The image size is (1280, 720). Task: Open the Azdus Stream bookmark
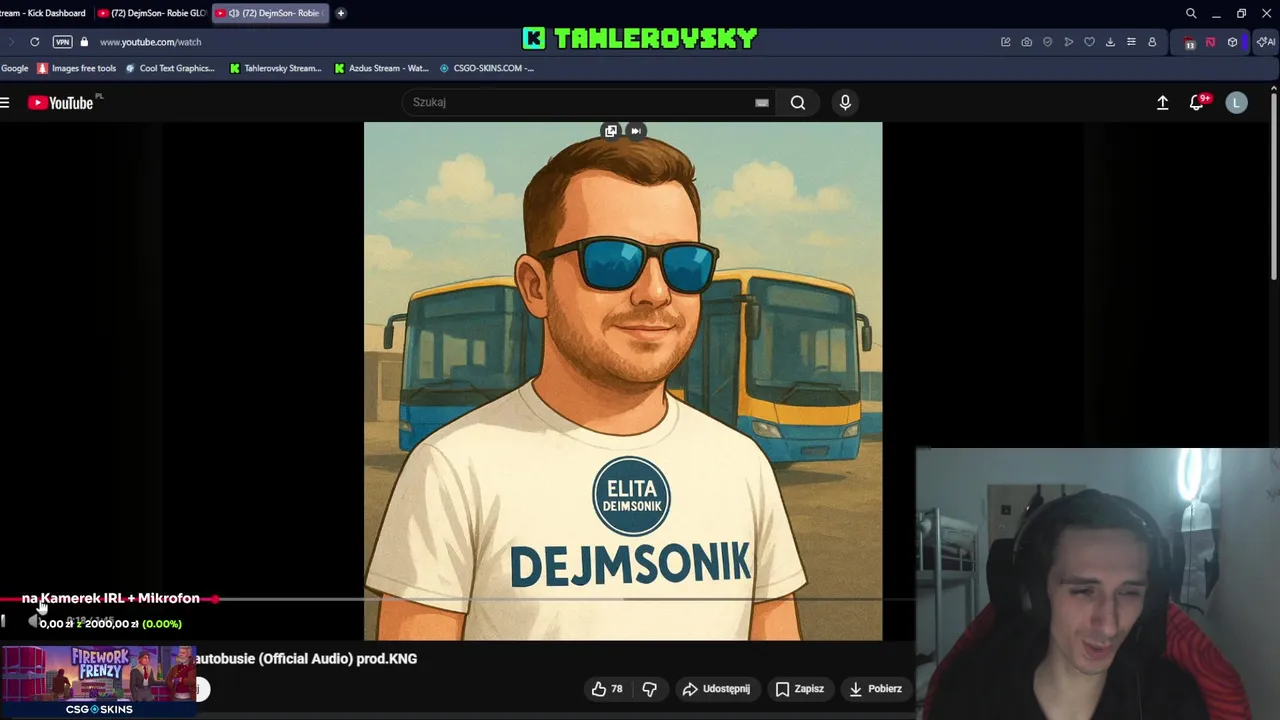click(381, 68)
